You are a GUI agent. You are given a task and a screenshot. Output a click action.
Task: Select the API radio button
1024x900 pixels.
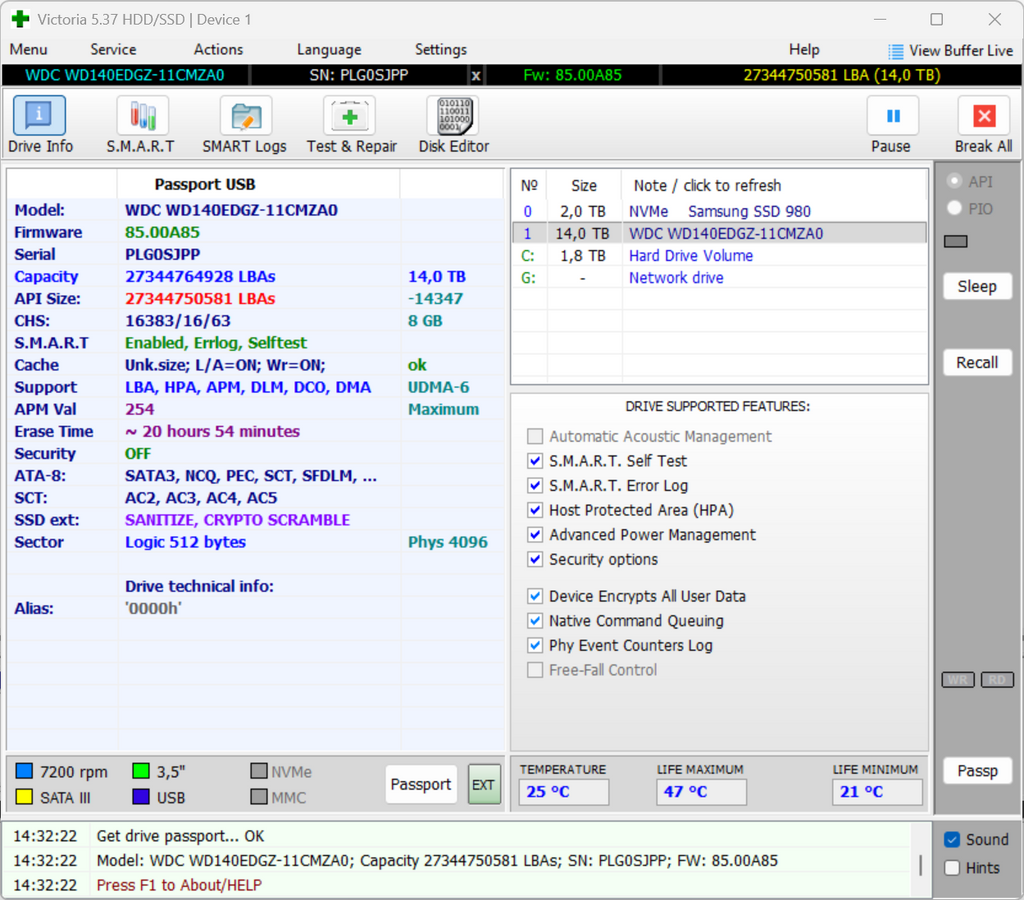pos(954,180)
